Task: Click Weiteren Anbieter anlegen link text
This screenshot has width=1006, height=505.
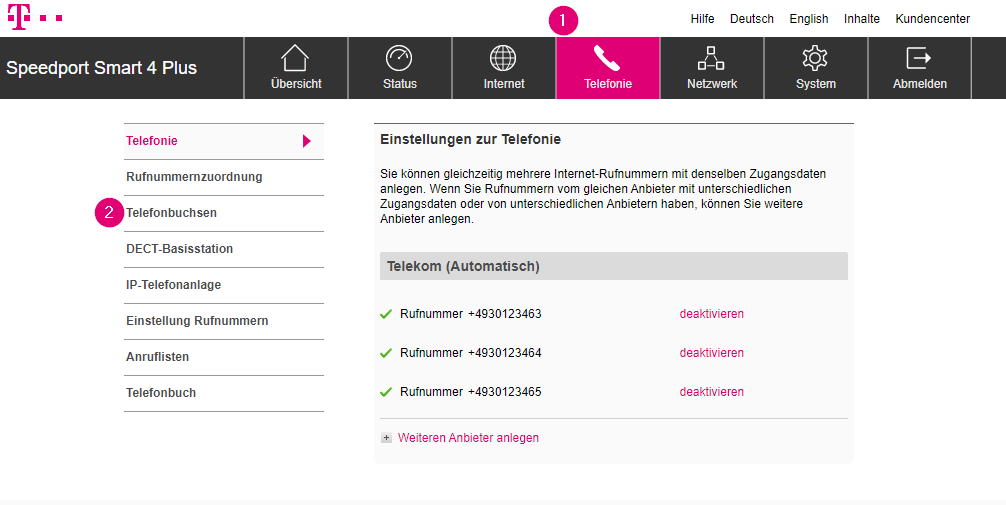Action: coord(468,438)
